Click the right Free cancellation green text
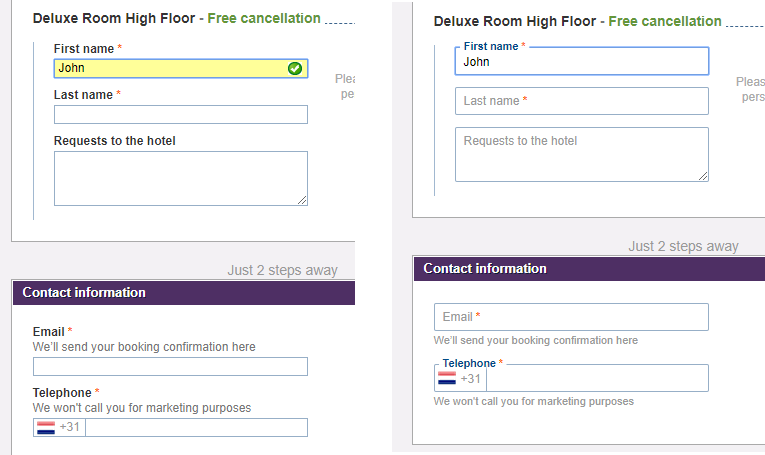Viewport: 765px width, 455px height. coord(665,21)
